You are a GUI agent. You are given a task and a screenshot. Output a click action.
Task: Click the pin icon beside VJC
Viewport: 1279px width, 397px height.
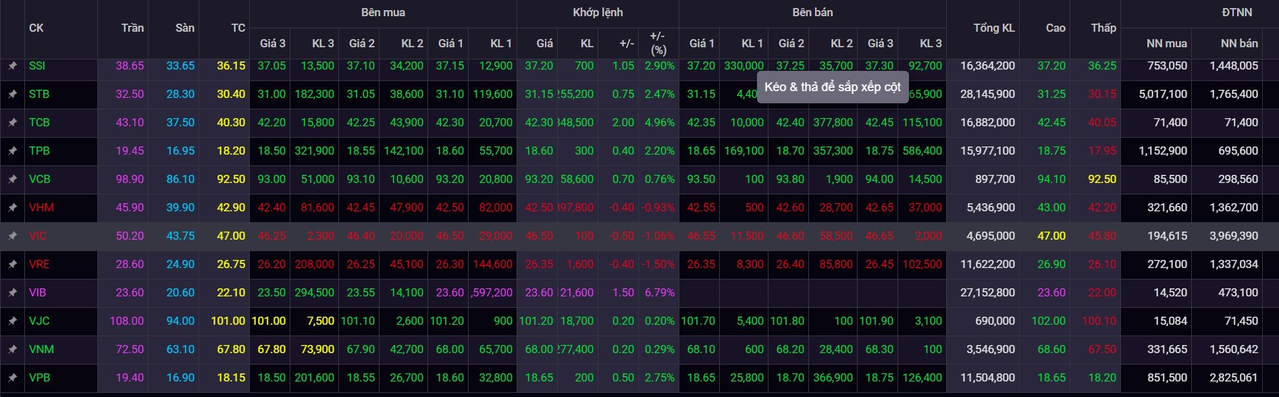click(12, 321)
